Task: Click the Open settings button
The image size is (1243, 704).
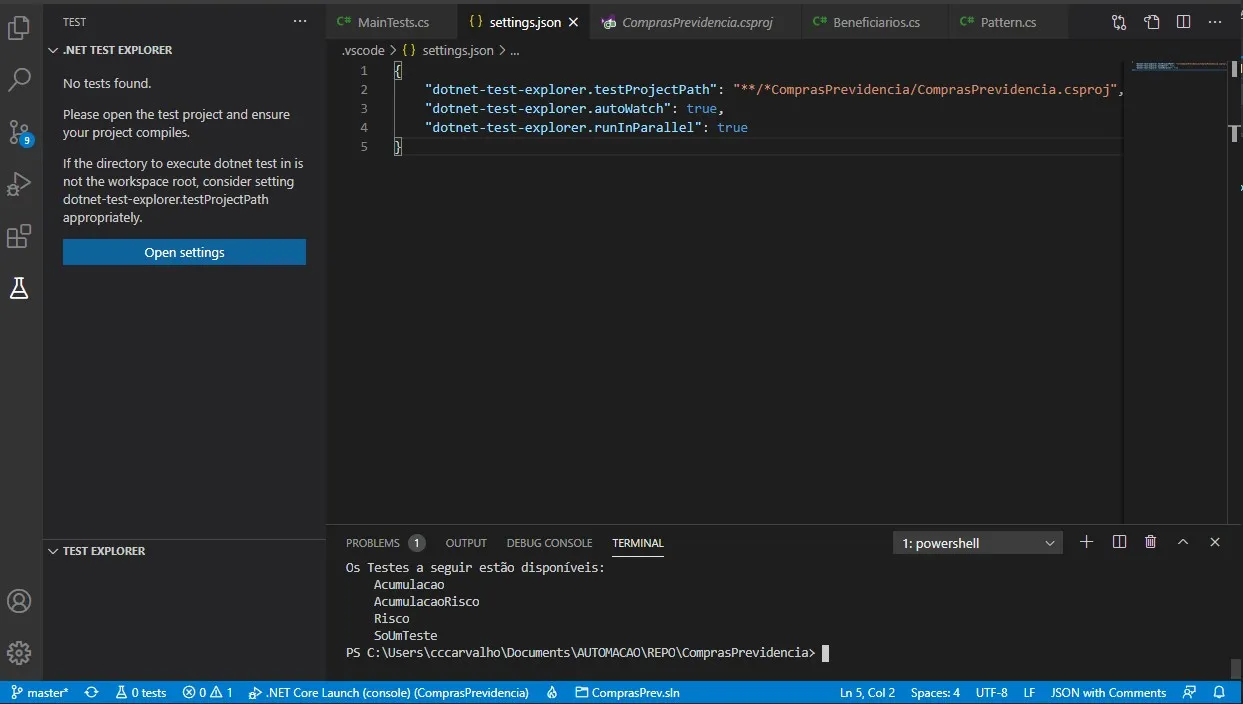Action: click(x=184, y=252)
